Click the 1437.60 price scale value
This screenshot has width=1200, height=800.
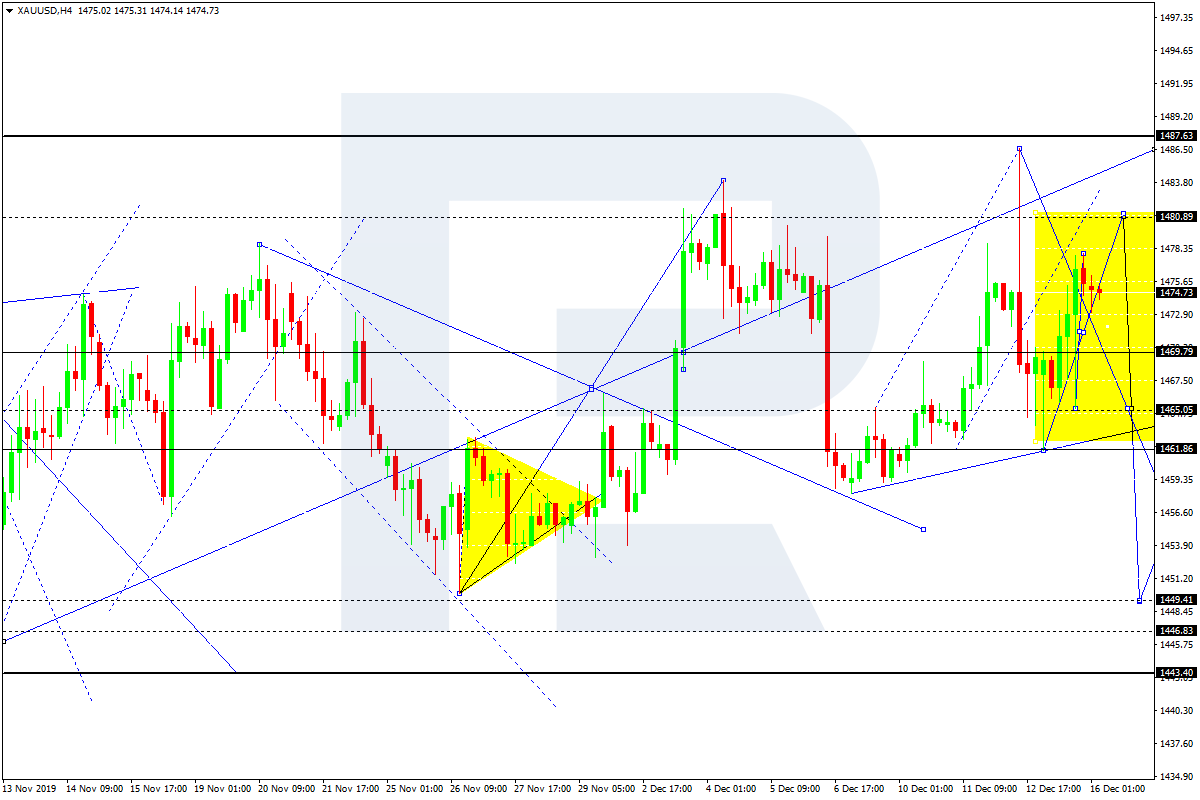1176,744
